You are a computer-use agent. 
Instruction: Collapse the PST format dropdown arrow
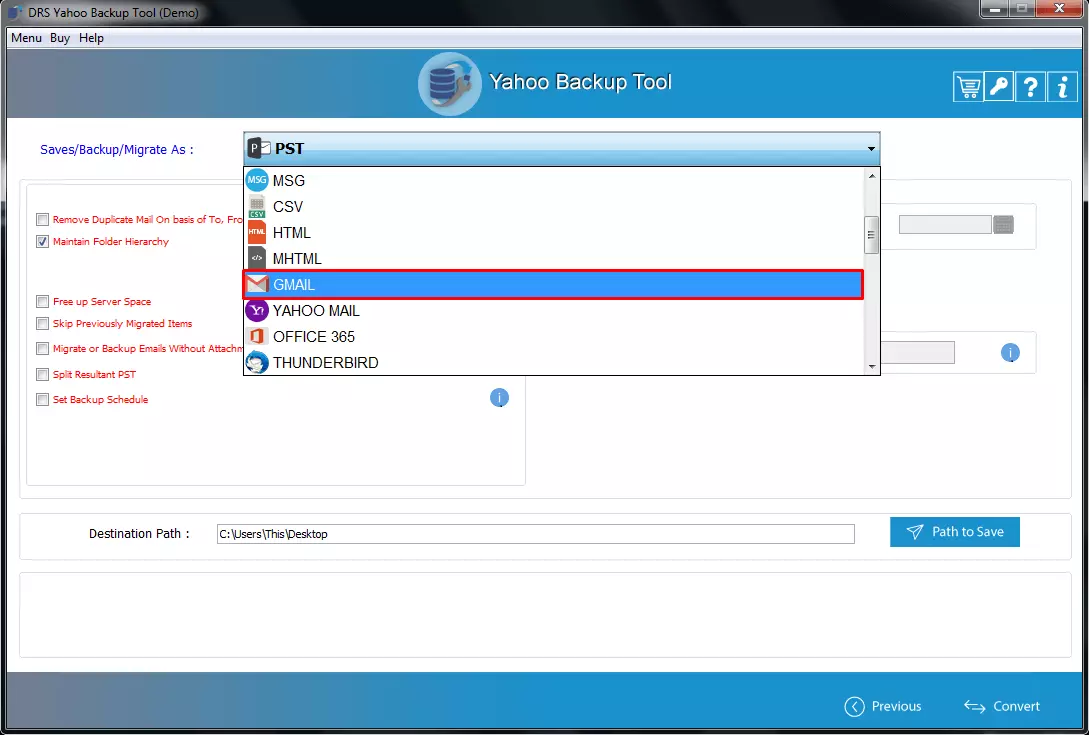tap(871, 149)
